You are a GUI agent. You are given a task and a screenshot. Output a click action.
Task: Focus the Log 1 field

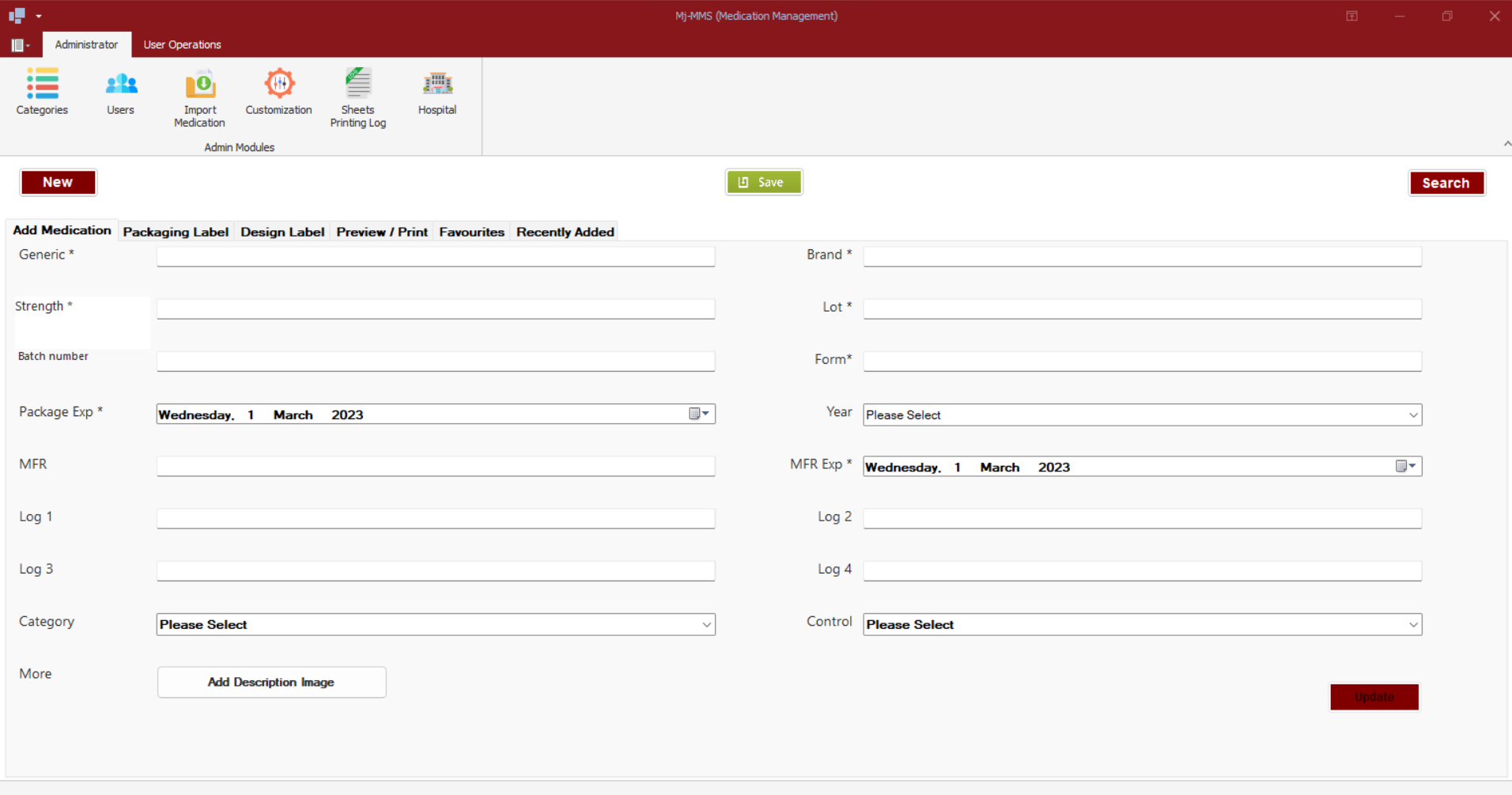coord(436,518)
